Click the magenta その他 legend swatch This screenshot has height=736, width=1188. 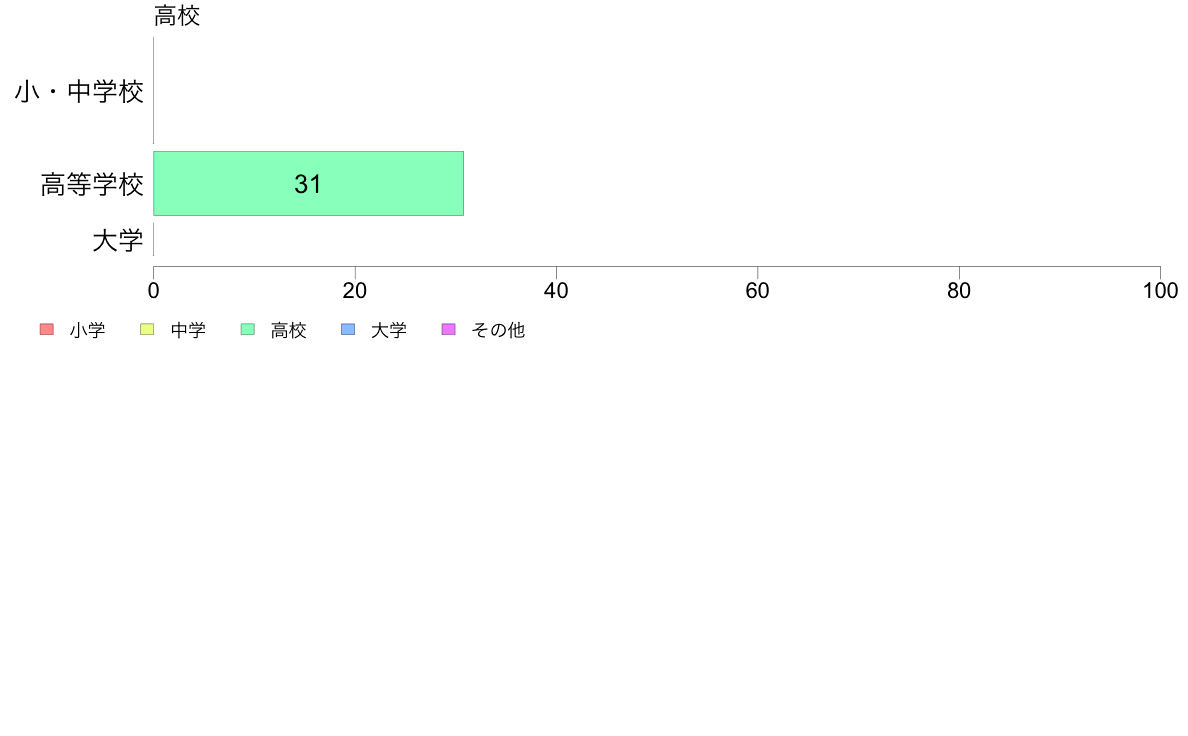coord(449,329)
